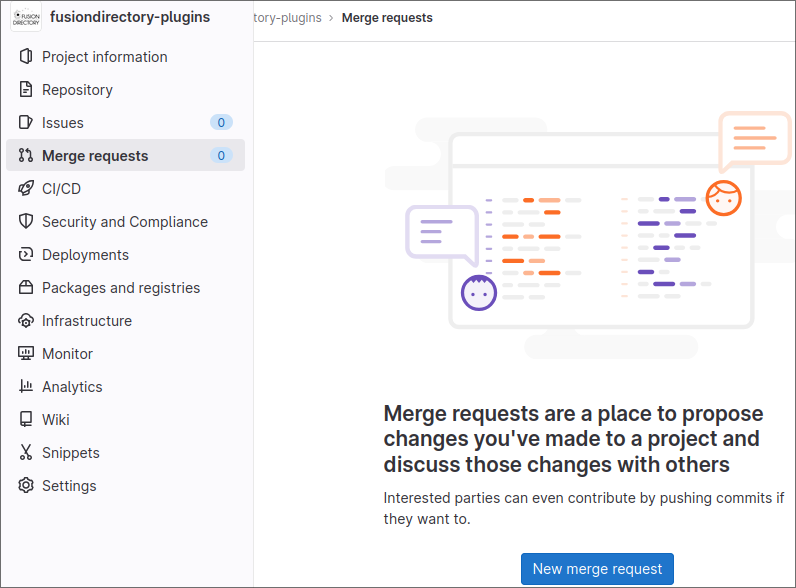Select Merge requests in the sidebar
This screenshot has width=796, height=588.
(x=125, y=155)
